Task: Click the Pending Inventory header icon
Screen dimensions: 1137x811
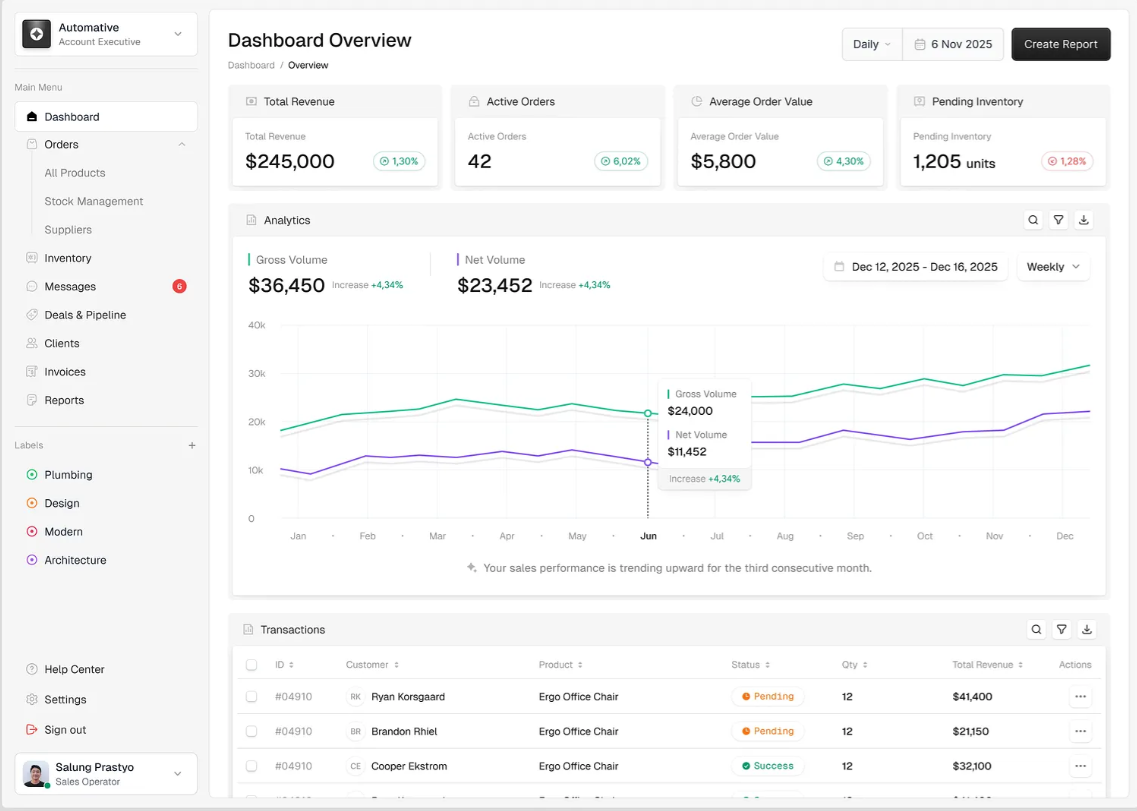Action: tap(919, 102)
